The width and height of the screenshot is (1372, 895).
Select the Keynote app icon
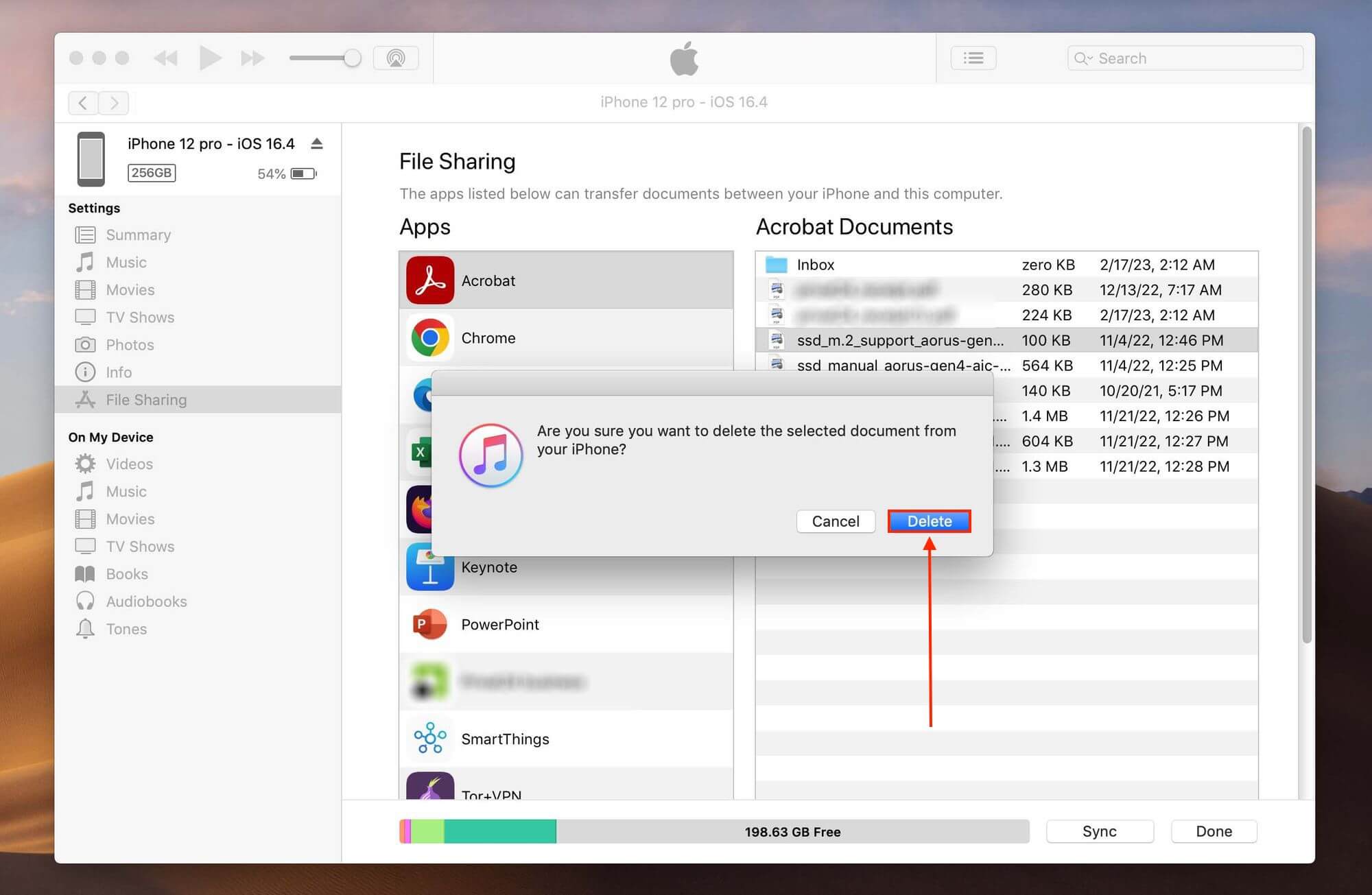(430, 567)
